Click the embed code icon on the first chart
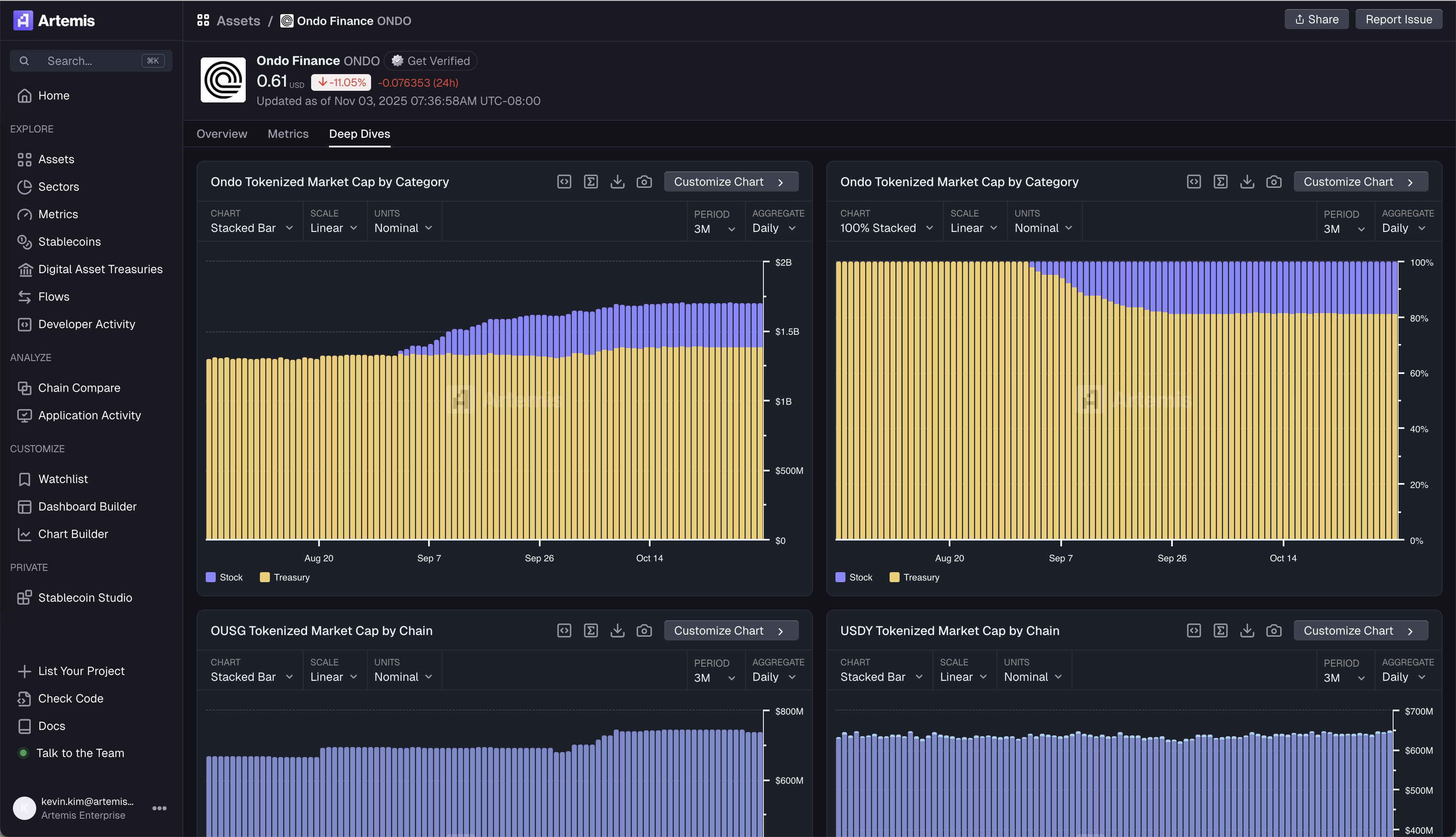The image size is (1456, 837). click(x=564, y=182)
